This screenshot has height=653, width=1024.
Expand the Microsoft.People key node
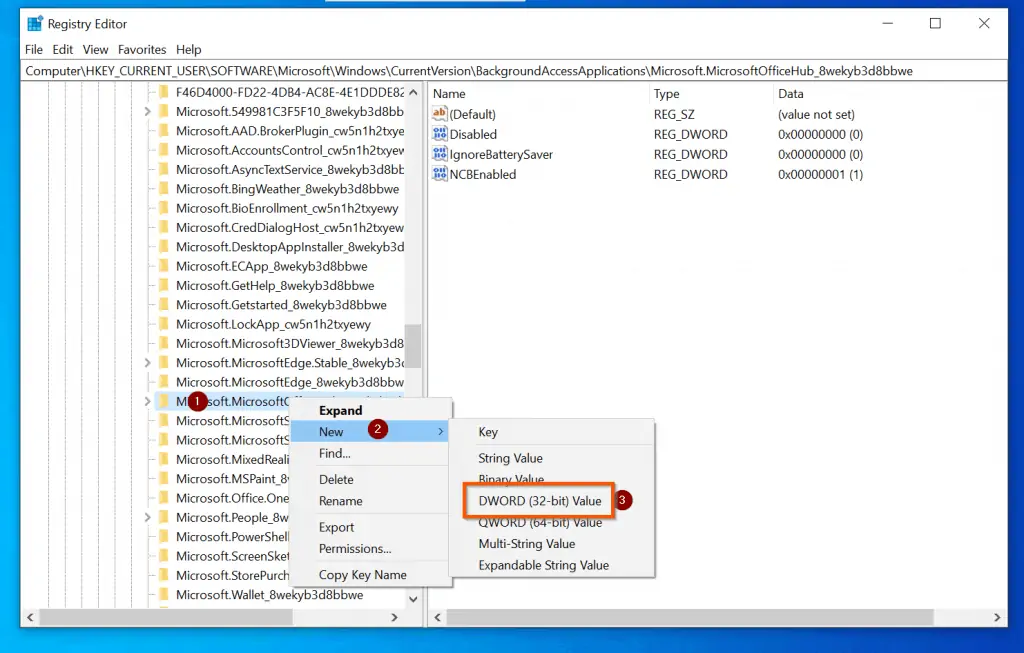tap(148, 518)
